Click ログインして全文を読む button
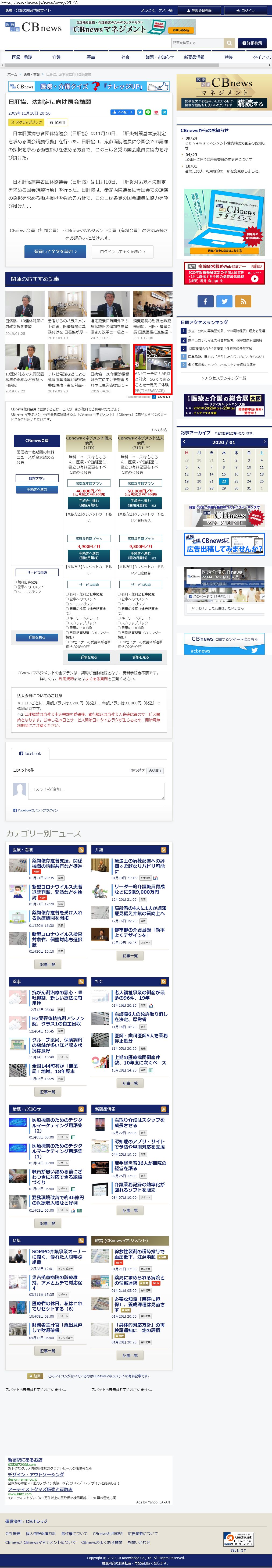This screenshot has height=1568, width=272. (x=123, y=251)
